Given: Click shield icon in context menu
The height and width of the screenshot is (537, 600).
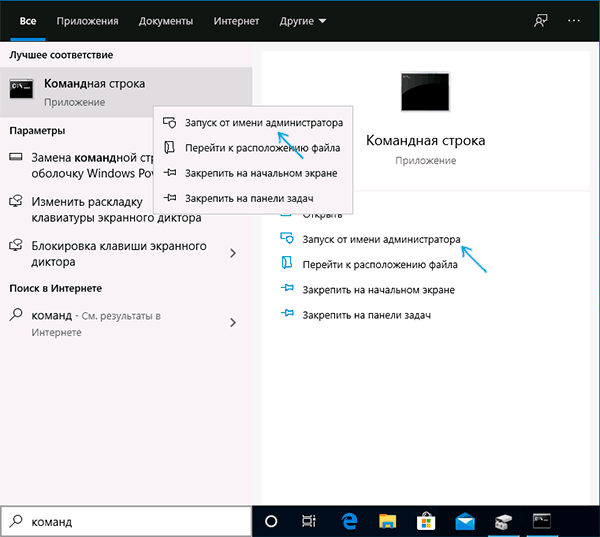Looking at the screenshot, I should point(170,122).
